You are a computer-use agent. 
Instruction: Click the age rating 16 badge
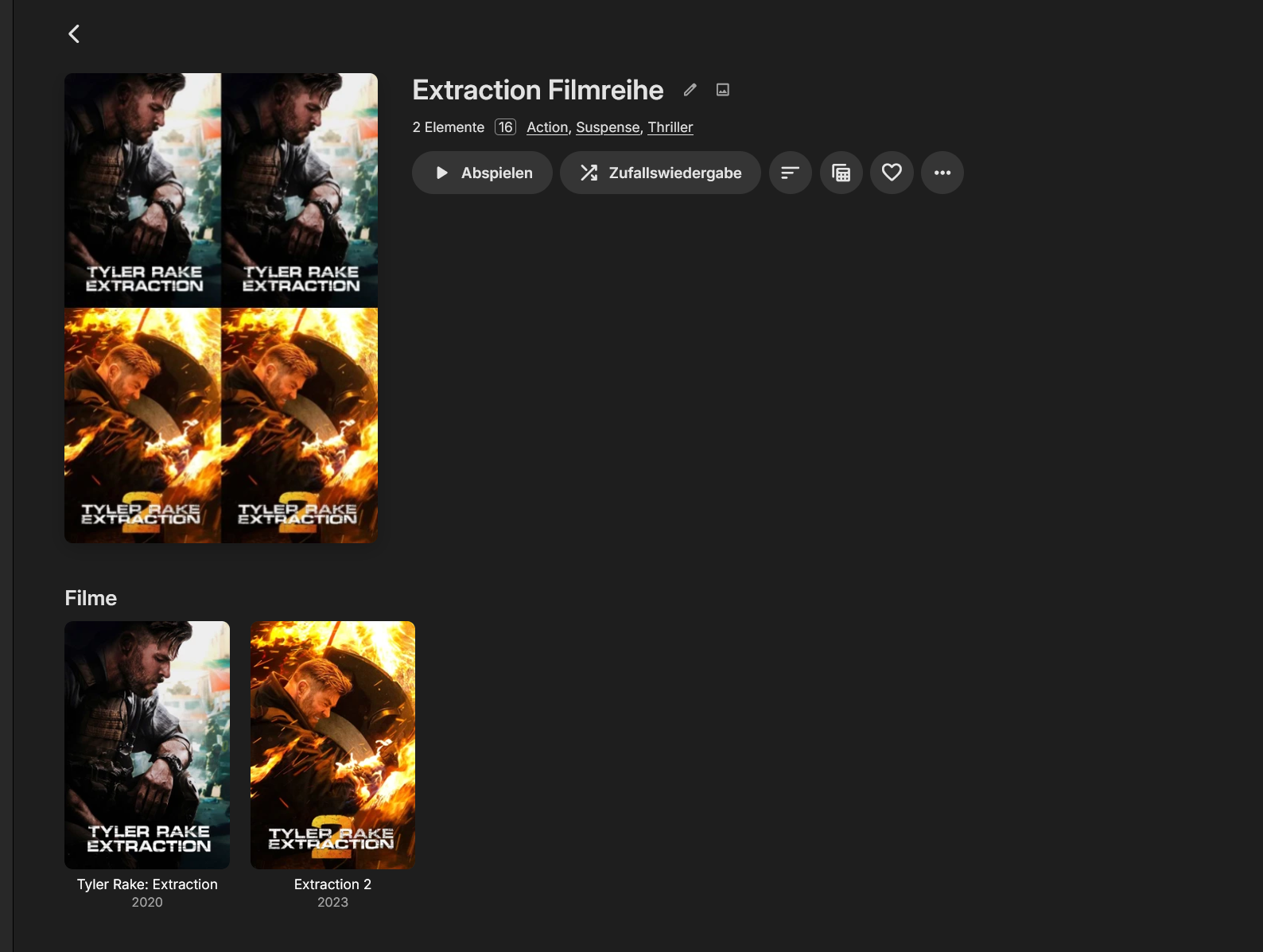(505, 127)
